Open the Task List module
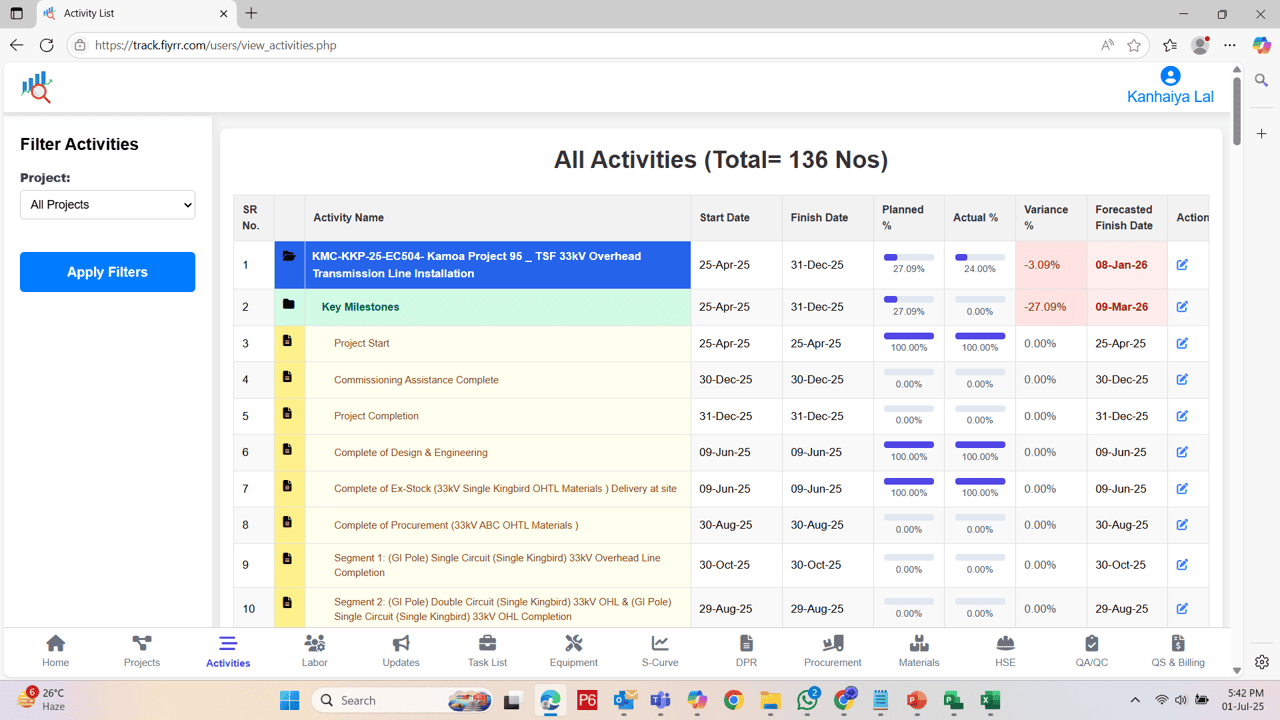 (487, 650)
